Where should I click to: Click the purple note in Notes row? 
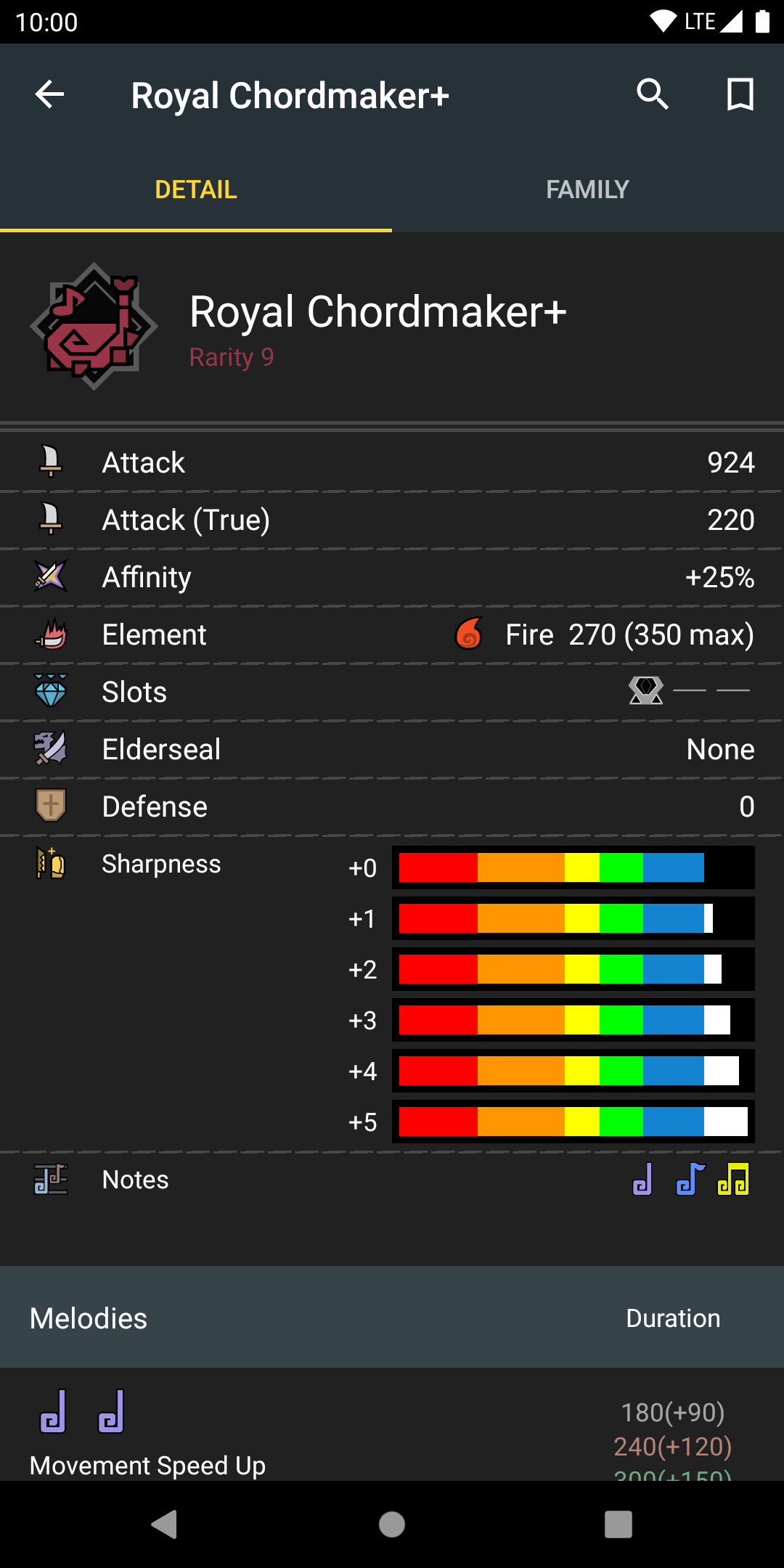pos(642,1180)
